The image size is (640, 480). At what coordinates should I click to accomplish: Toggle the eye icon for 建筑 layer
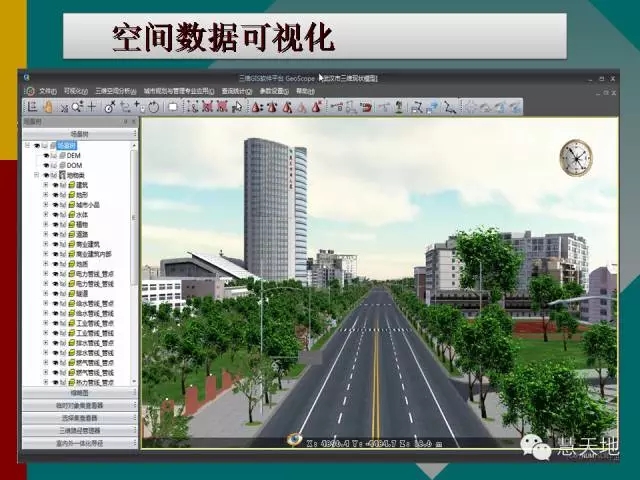[x=56, y=185]
